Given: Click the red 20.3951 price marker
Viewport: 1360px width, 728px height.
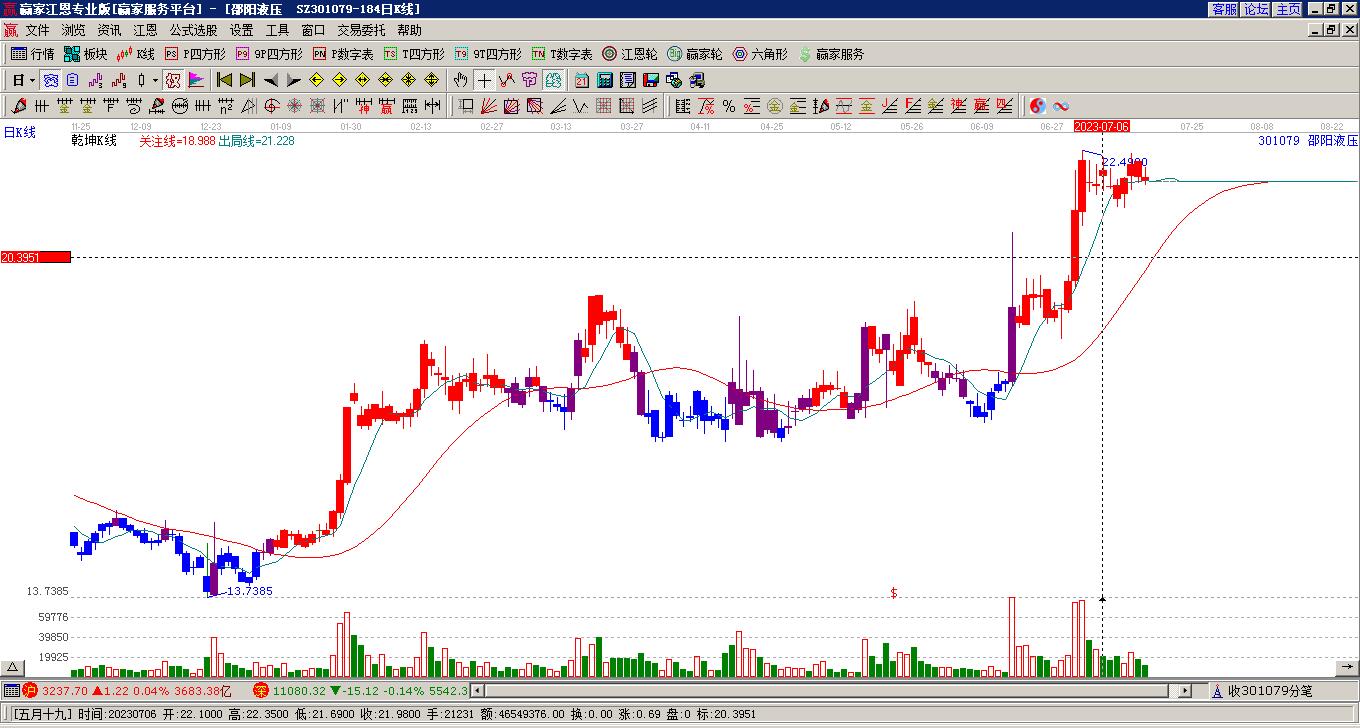Looking at the screenshot, I should (36, 257).
